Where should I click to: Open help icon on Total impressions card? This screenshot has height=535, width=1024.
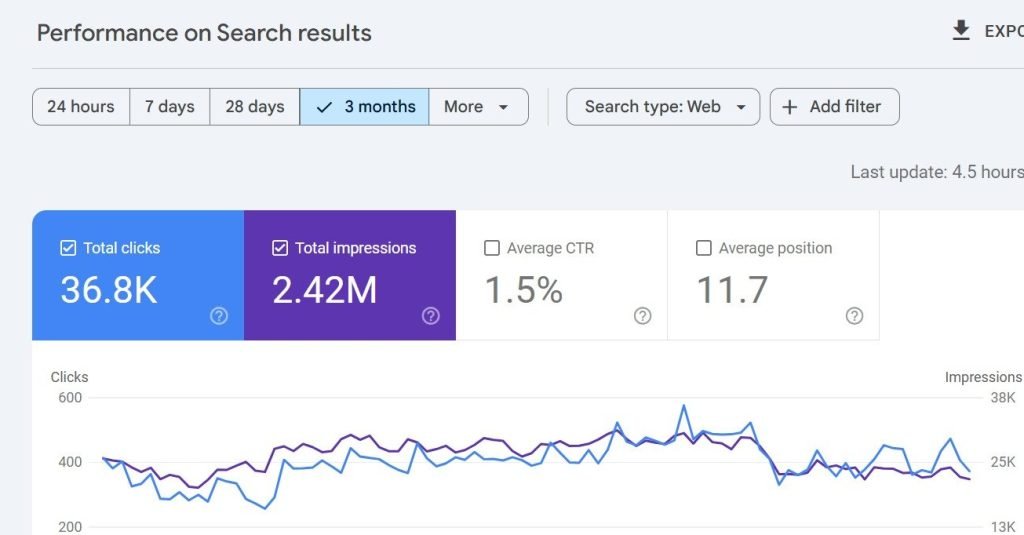click(430, 316)
